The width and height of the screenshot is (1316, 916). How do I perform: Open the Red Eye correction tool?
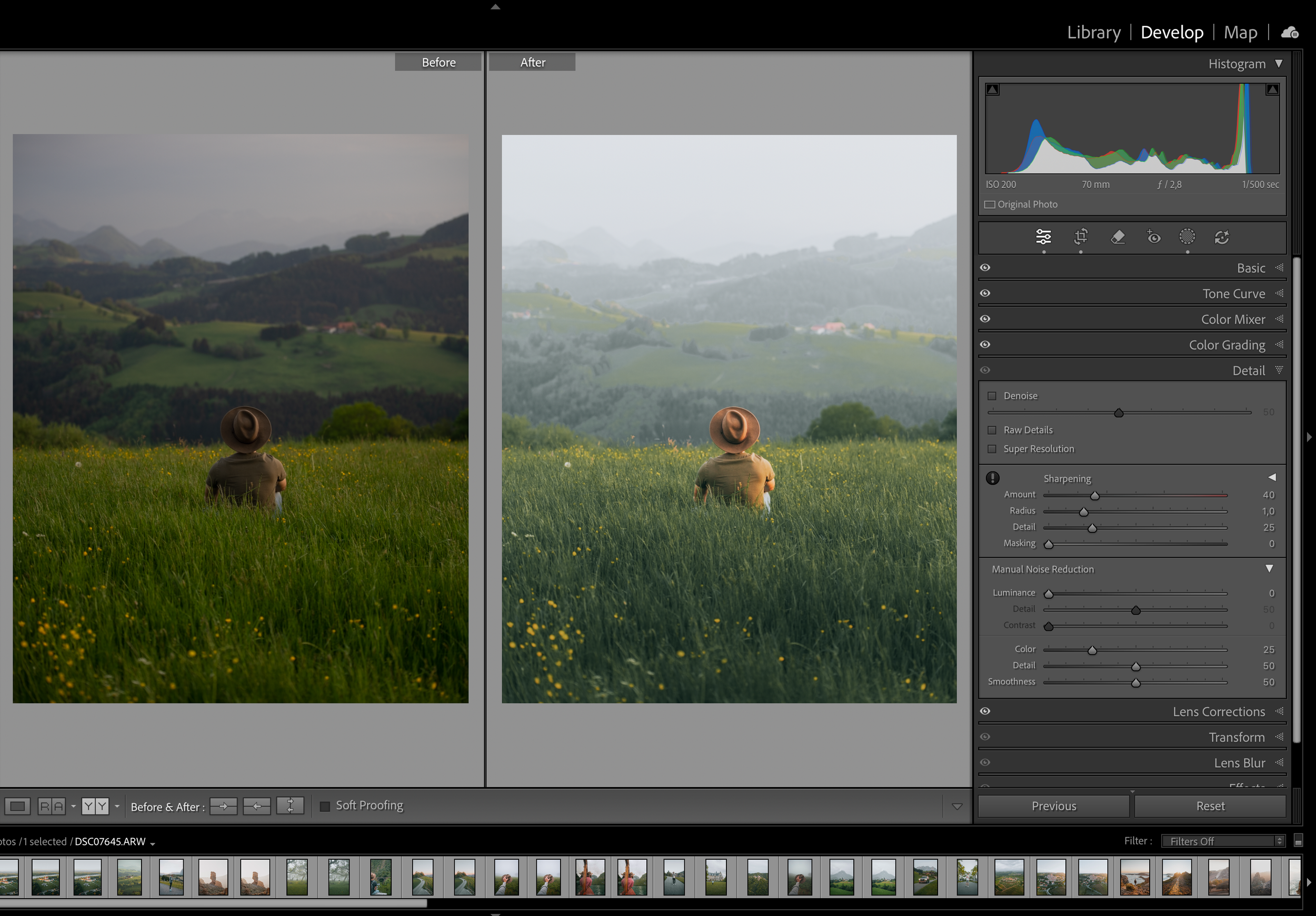click(1153, 237)
